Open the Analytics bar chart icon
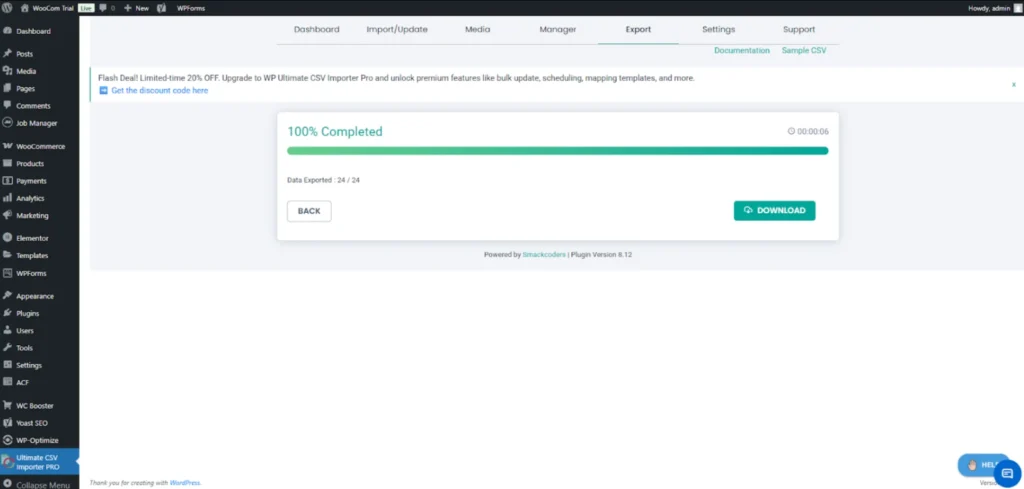 click(8, 198)
